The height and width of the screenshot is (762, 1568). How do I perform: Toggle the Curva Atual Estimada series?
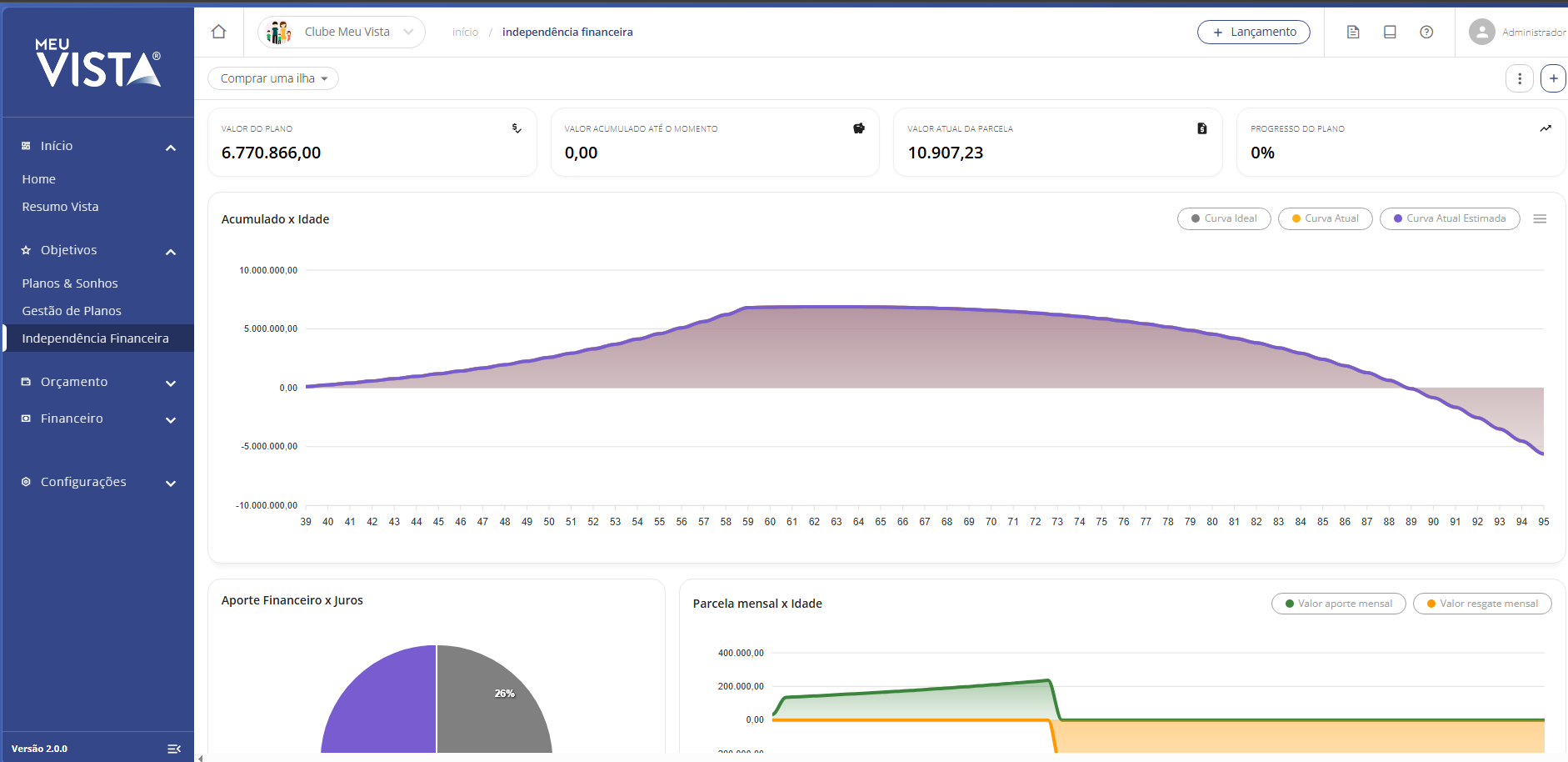(x=1450, y=218)
